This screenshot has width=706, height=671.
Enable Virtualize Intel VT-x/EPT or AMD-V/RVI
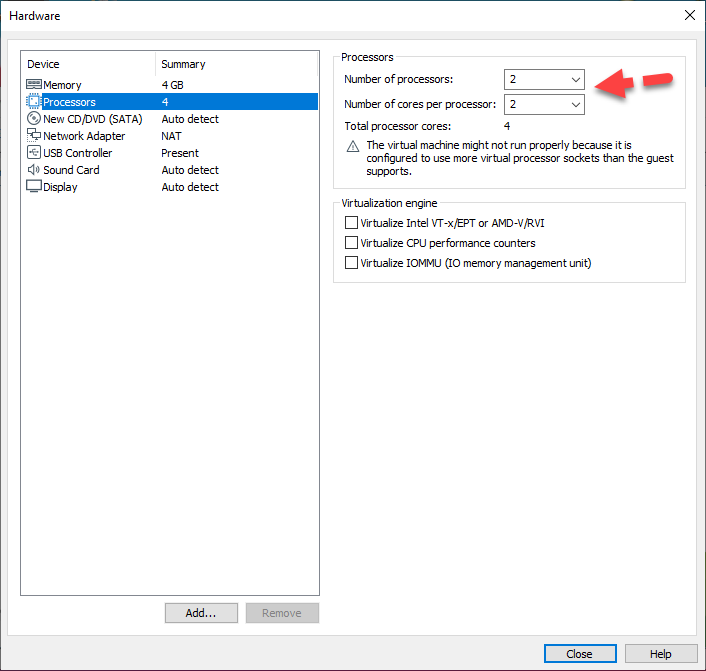351,223
